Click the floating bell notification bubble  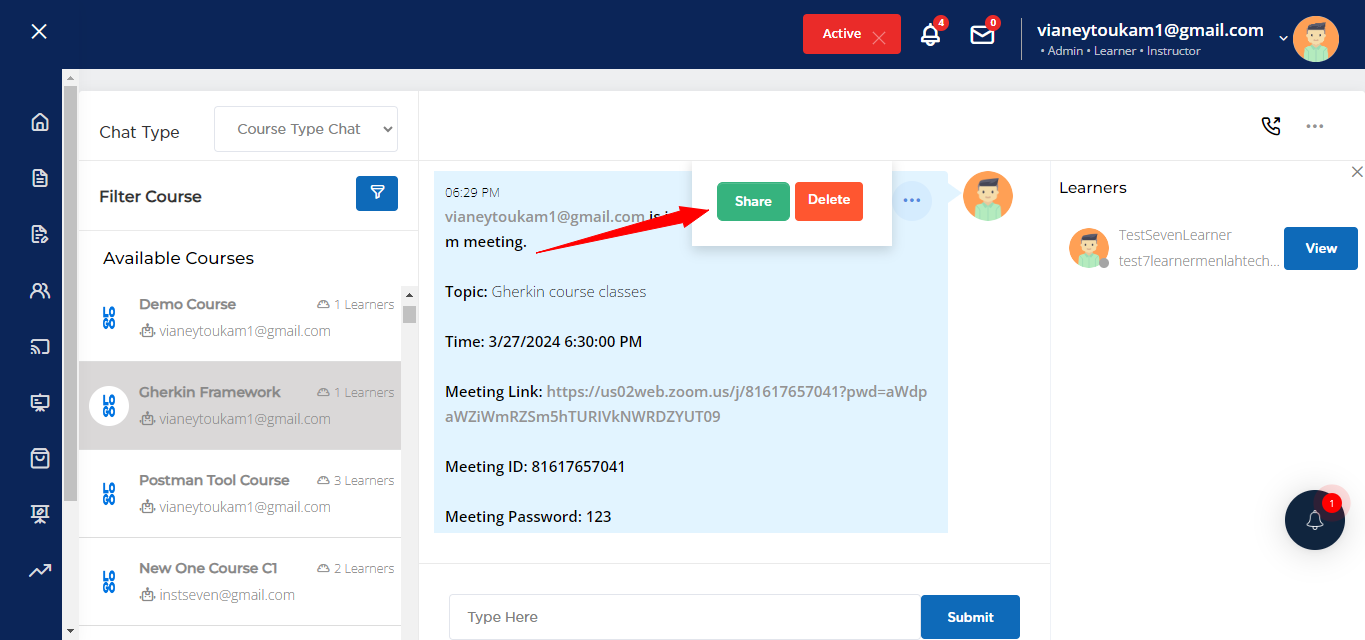tap(1314, 520)
